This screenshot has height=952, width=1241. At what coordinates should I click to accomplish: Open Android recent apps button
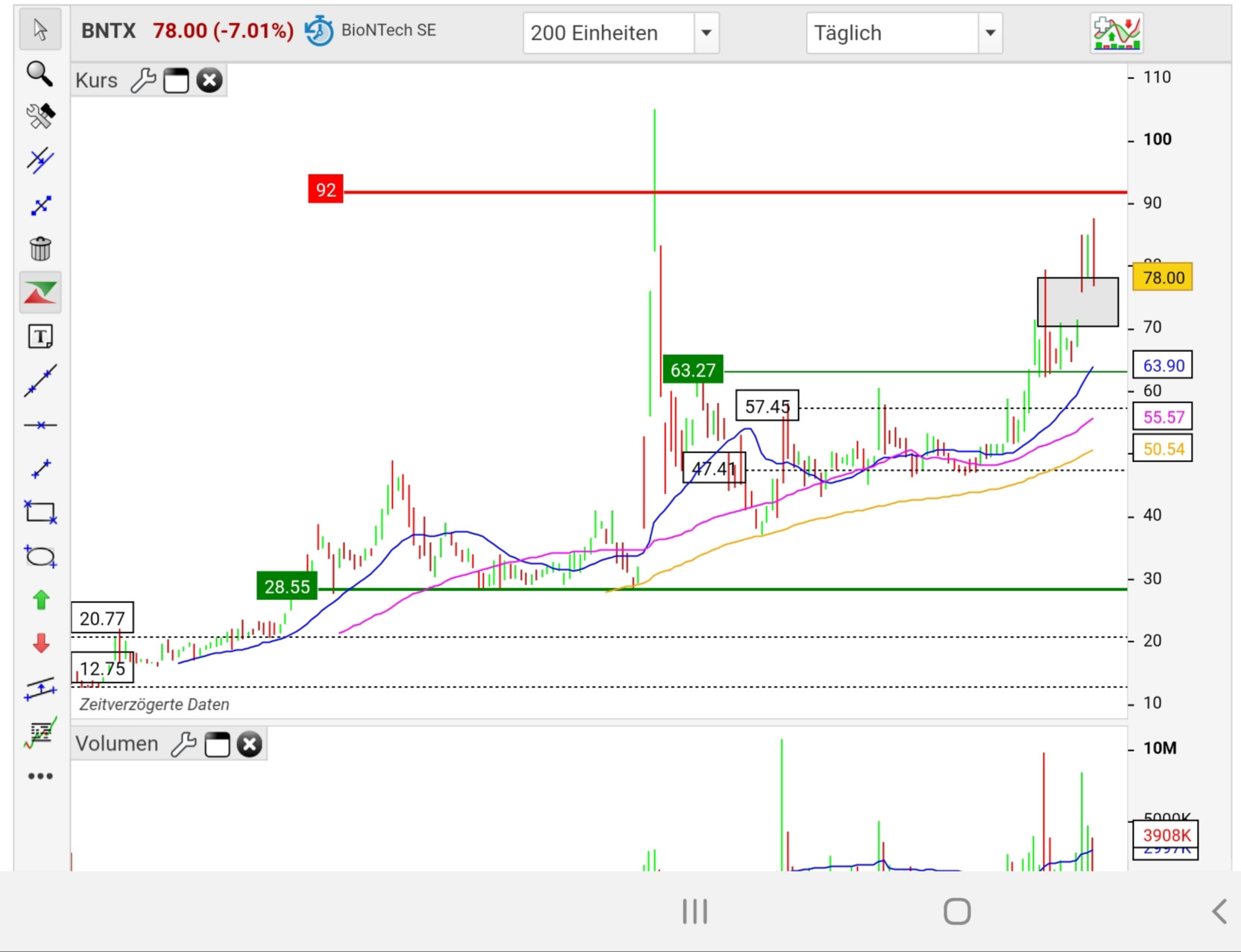click(x=695, y=911)
